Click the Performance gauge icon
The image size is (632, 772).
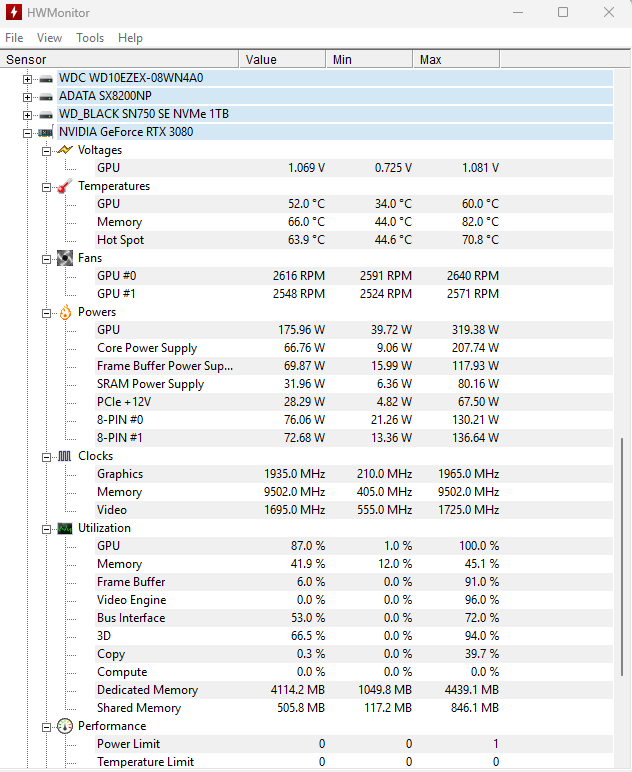pos(65,726)
